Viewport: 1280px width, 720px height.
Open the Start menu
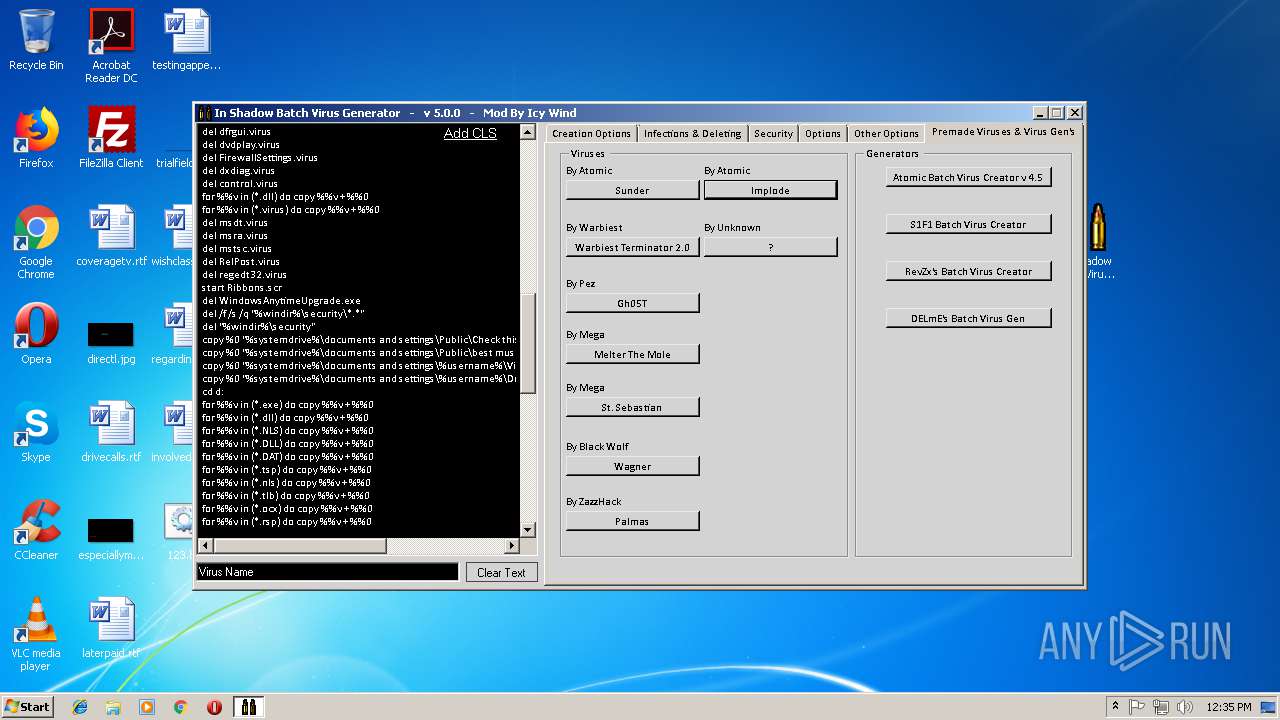tap(27, 707)
